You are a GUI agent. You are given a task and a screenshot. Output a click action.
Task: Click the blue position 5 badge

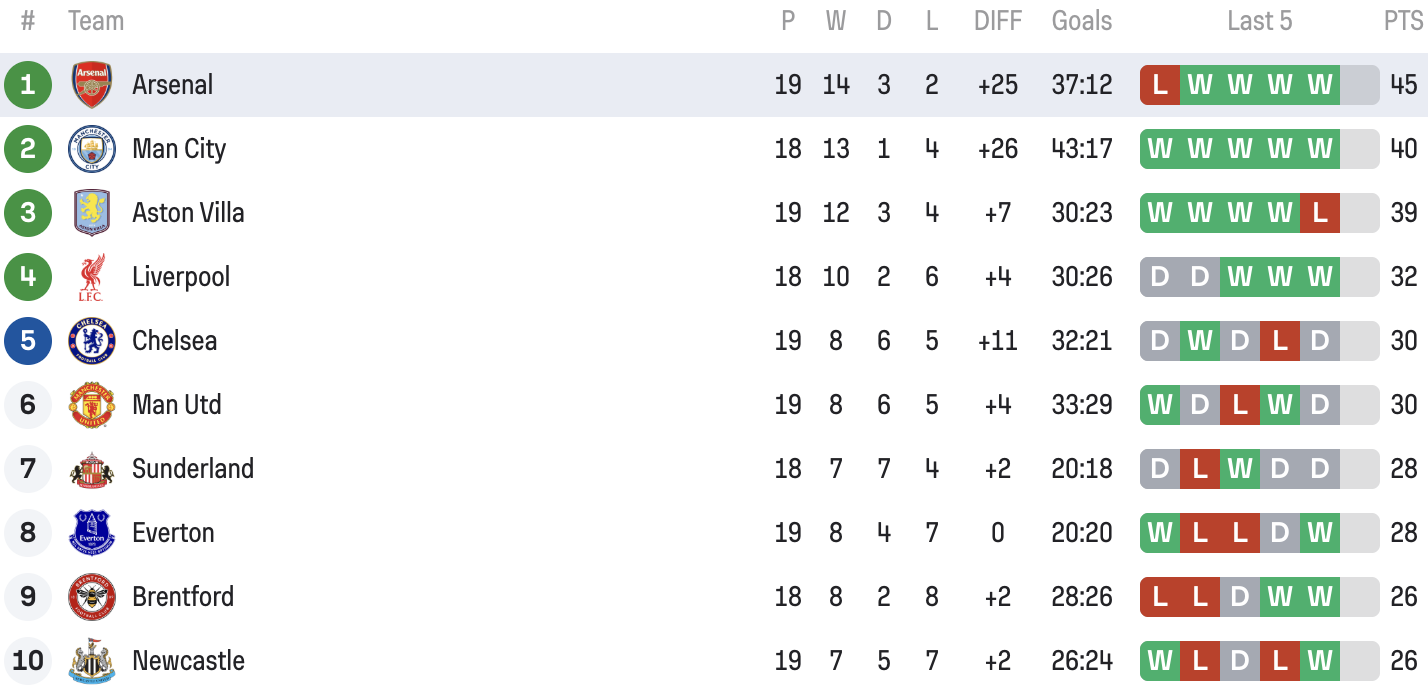coord(28,341)
